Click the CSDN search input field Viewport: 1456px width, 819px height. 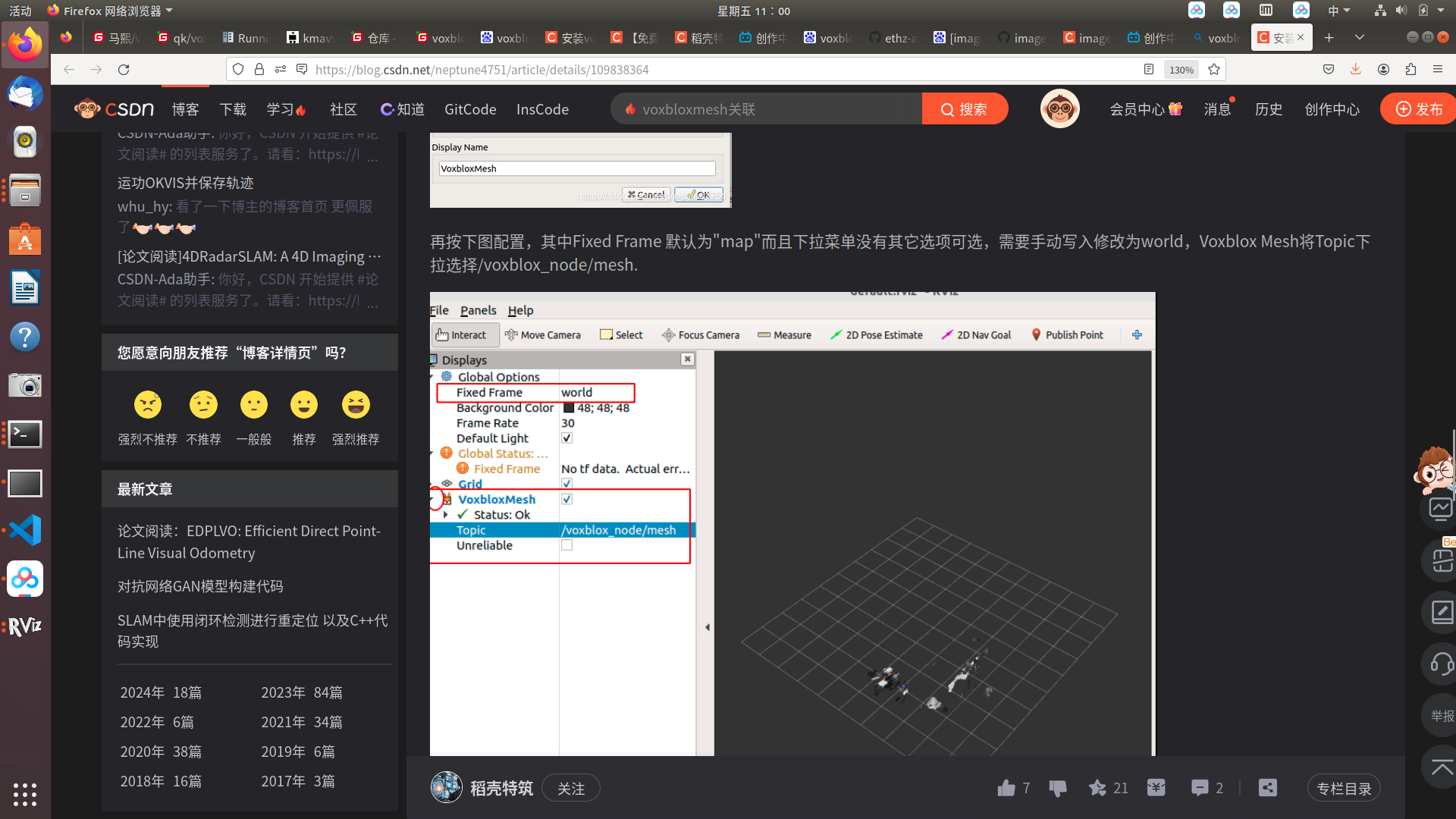(x=766, y=109)
